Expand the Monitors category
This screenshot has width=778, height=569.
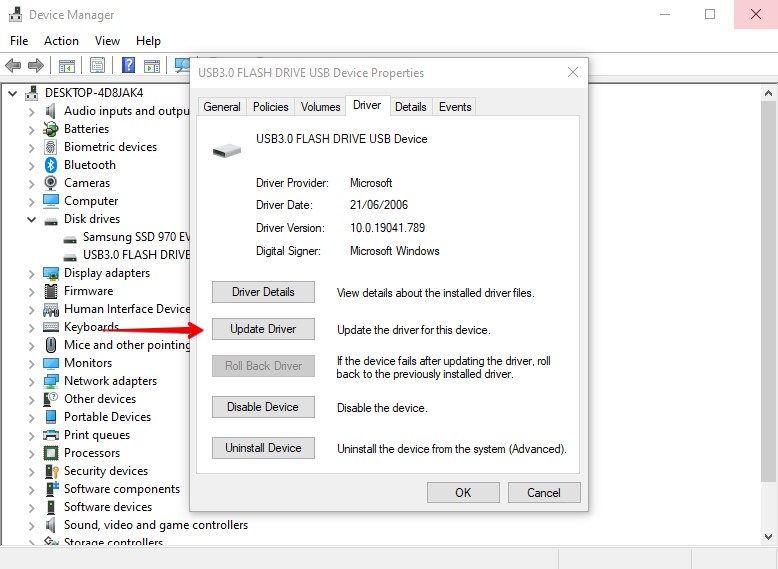31,364
